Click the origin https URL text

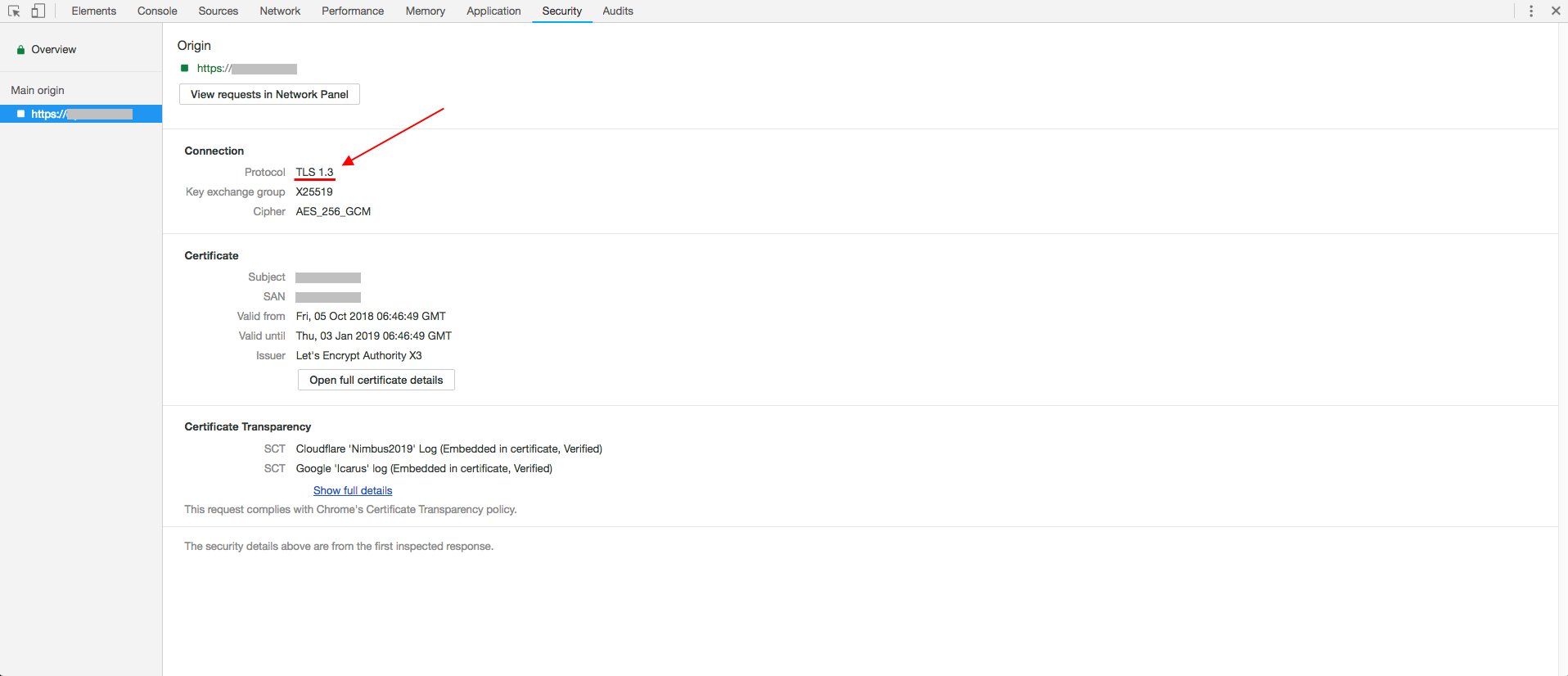(x=246, y=69)
